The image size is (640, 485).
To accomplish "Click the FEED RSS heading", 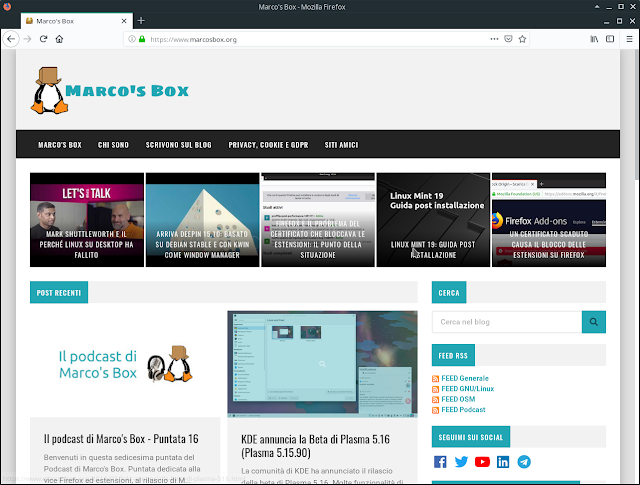I will point(453,356).
